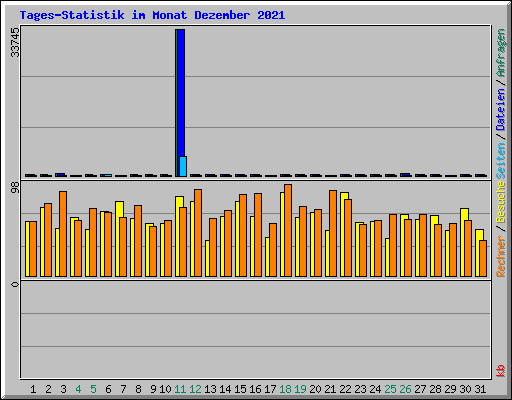
Task: Click green day label '18' on the x-axis
Action: pos(285,389)
